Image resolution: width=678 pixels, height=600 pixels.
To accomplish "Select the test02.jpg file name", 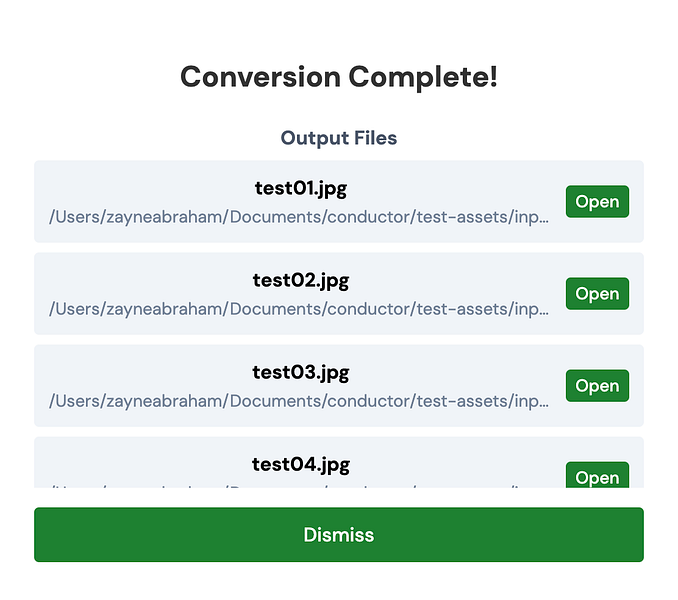I will [x=300, y=280].
